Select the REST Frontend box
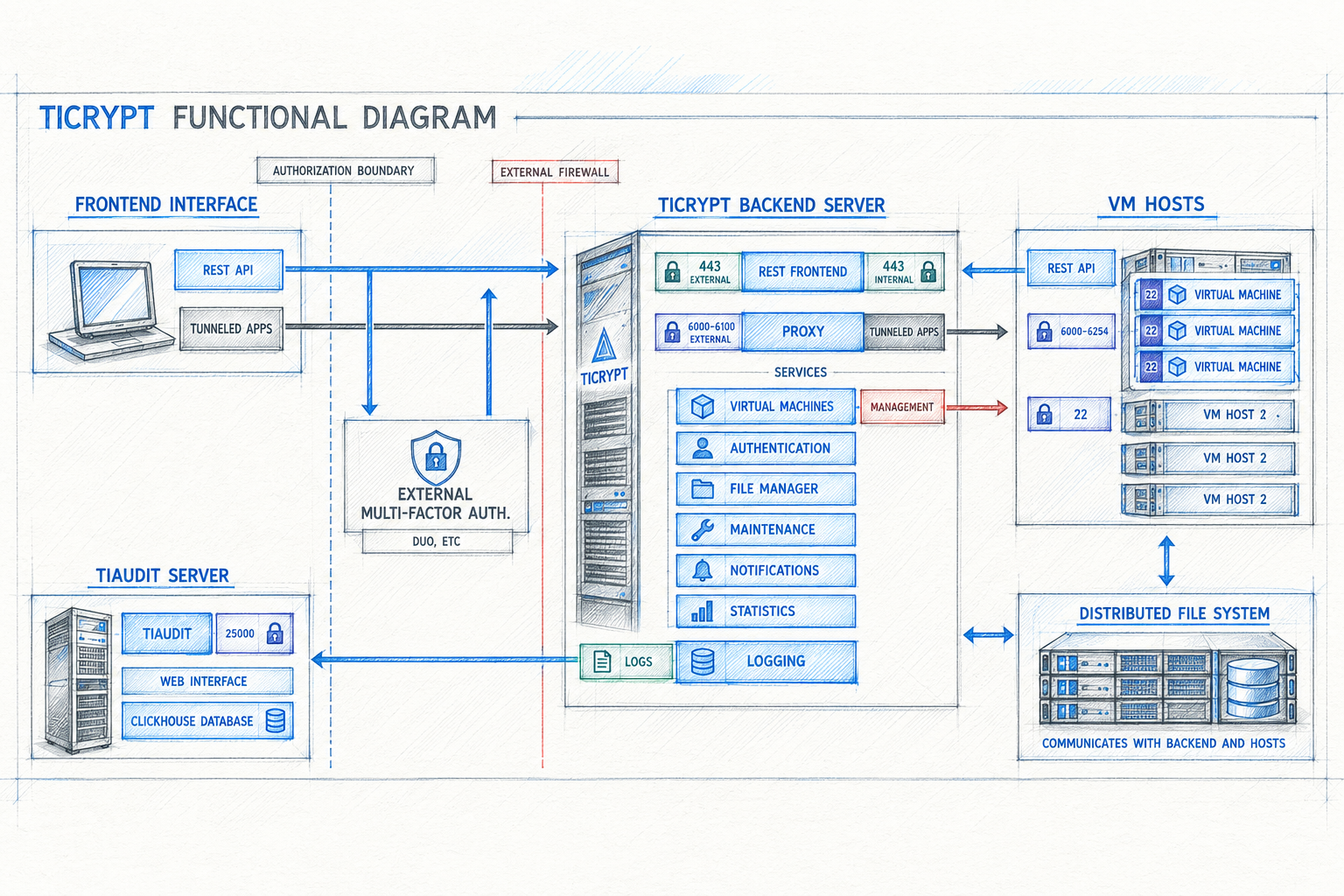 click(x=802, y=272)
